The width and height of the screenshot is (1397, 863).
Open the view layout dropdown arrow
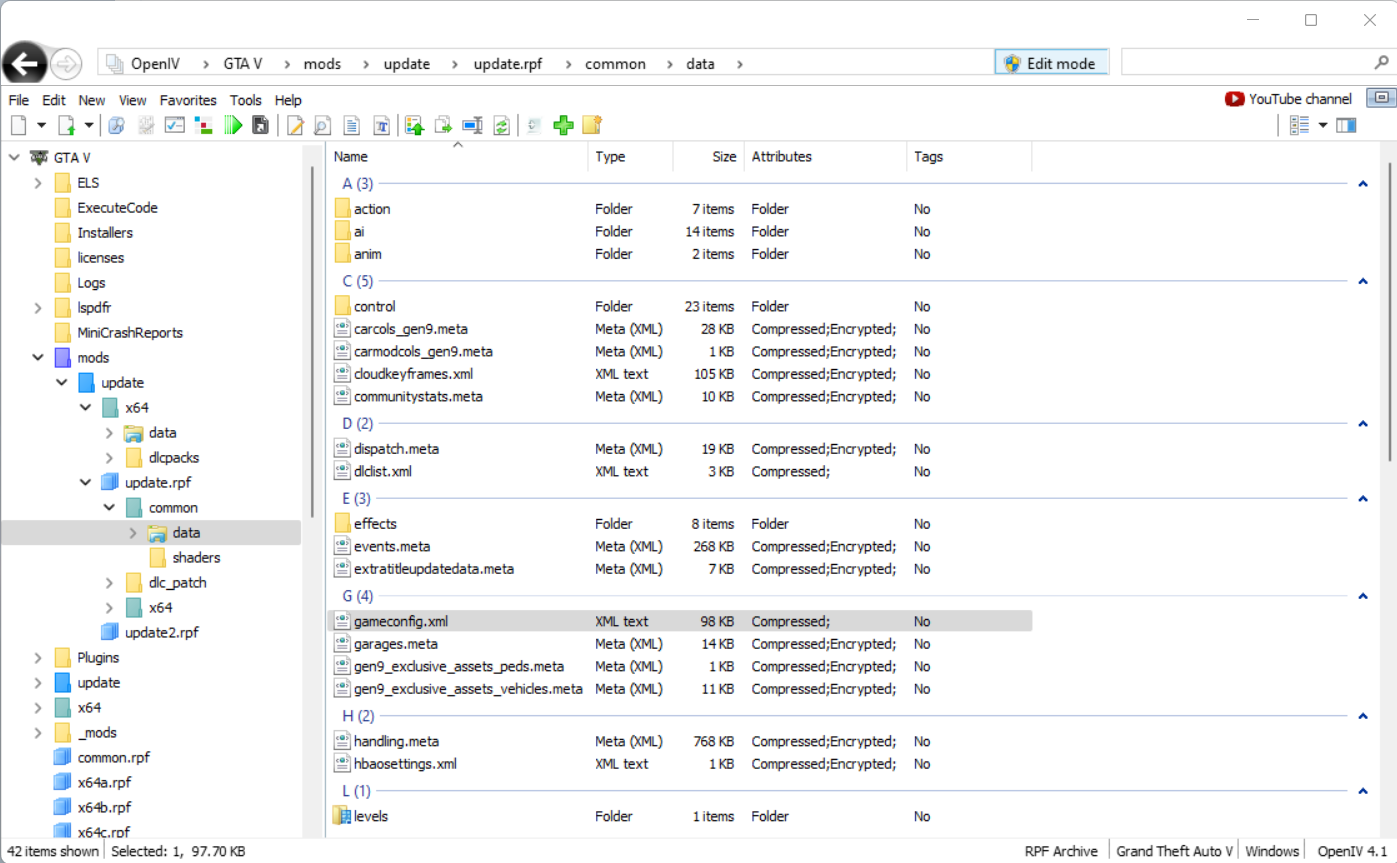1323,125
